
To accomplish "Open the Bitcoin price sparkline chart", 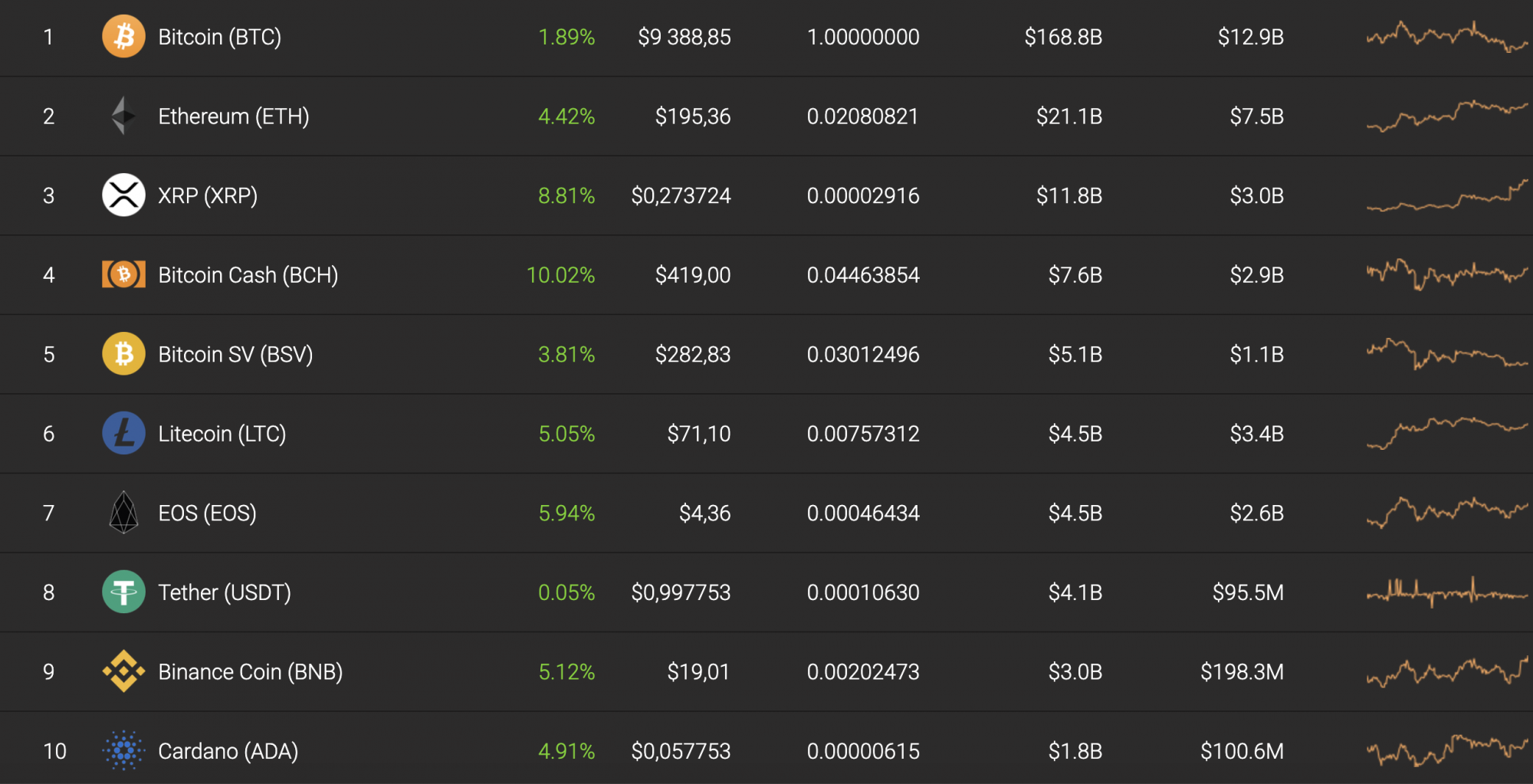I will (1447, 36).
